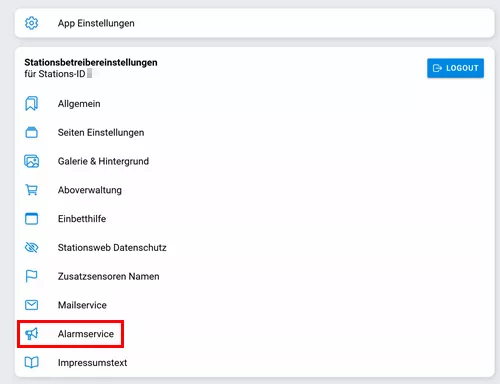Screen dimensions: 500x384
Task: Click the LOGOUT button
Action: [x=455, y=68]
